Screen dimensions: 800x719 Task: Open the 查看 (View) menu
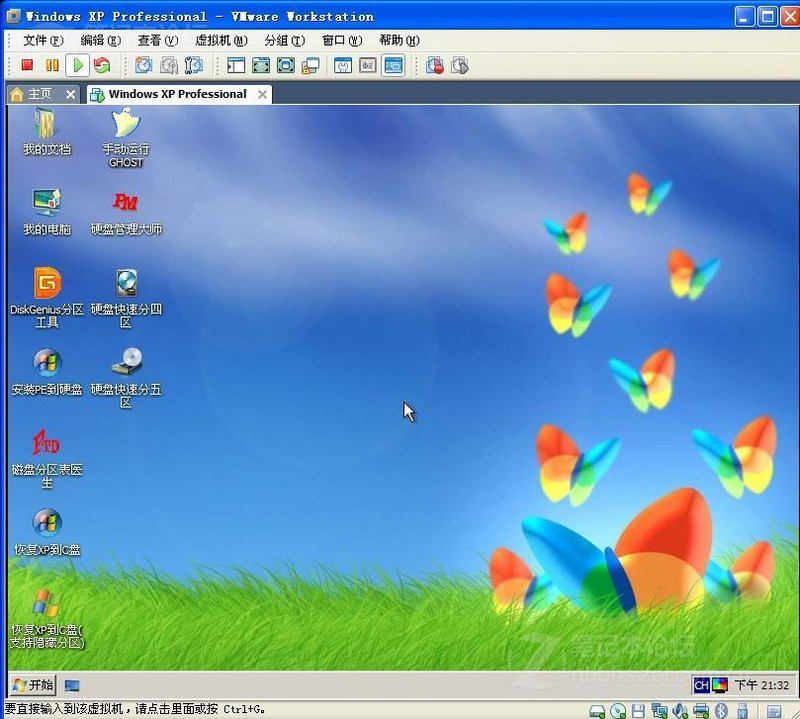pos(157,40)
